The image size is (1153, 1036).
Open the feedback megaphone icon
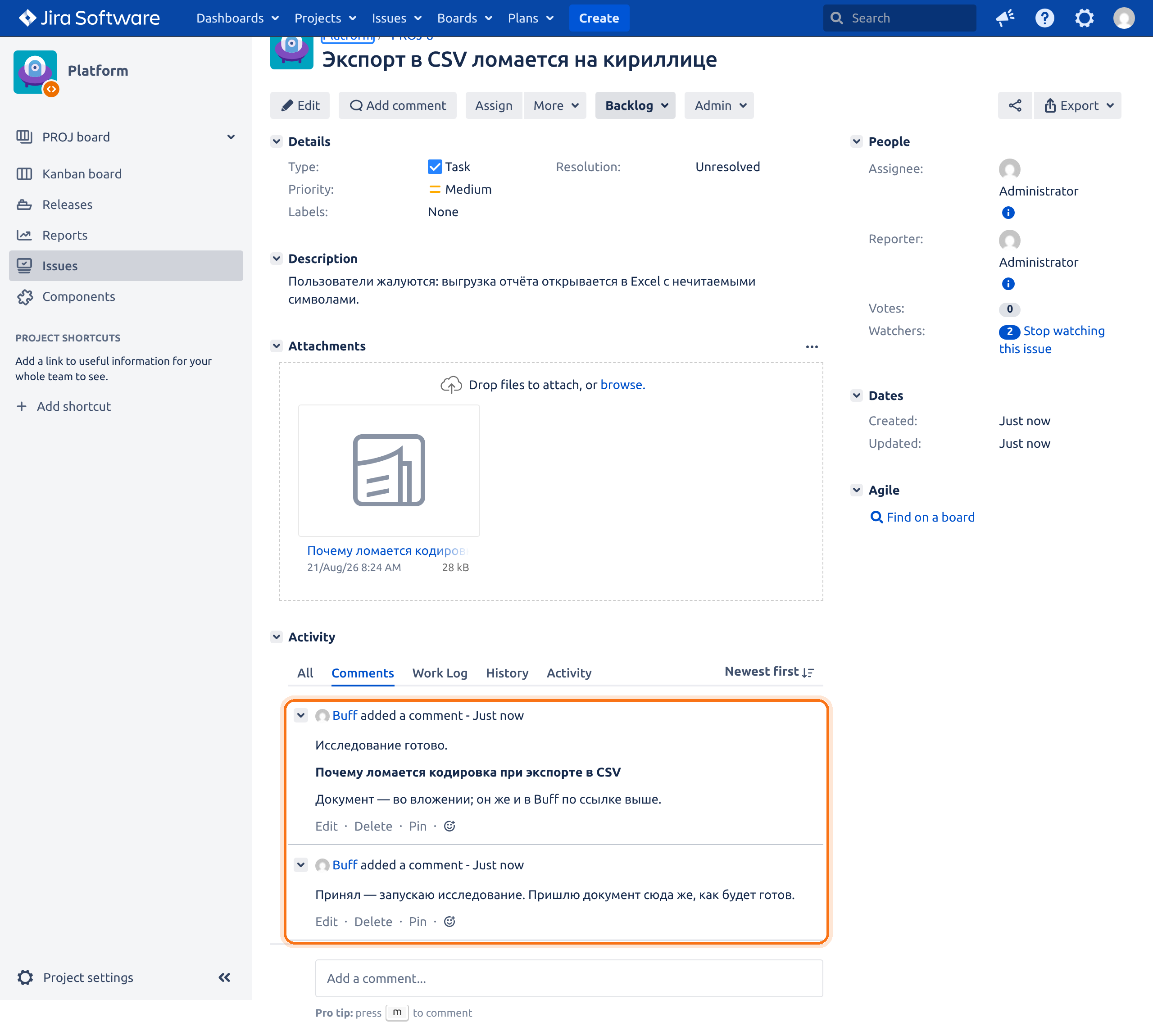click(1005, 18)
